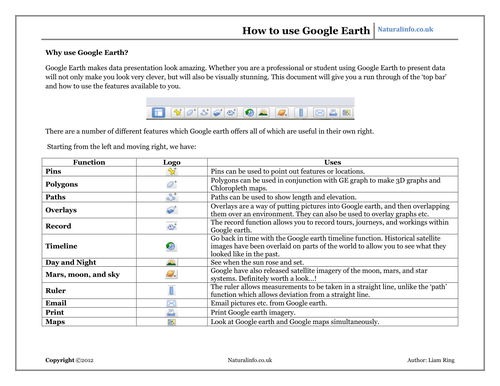Screen dimensions: 500x386
Task: Click the Pins logo in table row
Action: (x=171, y=171)
